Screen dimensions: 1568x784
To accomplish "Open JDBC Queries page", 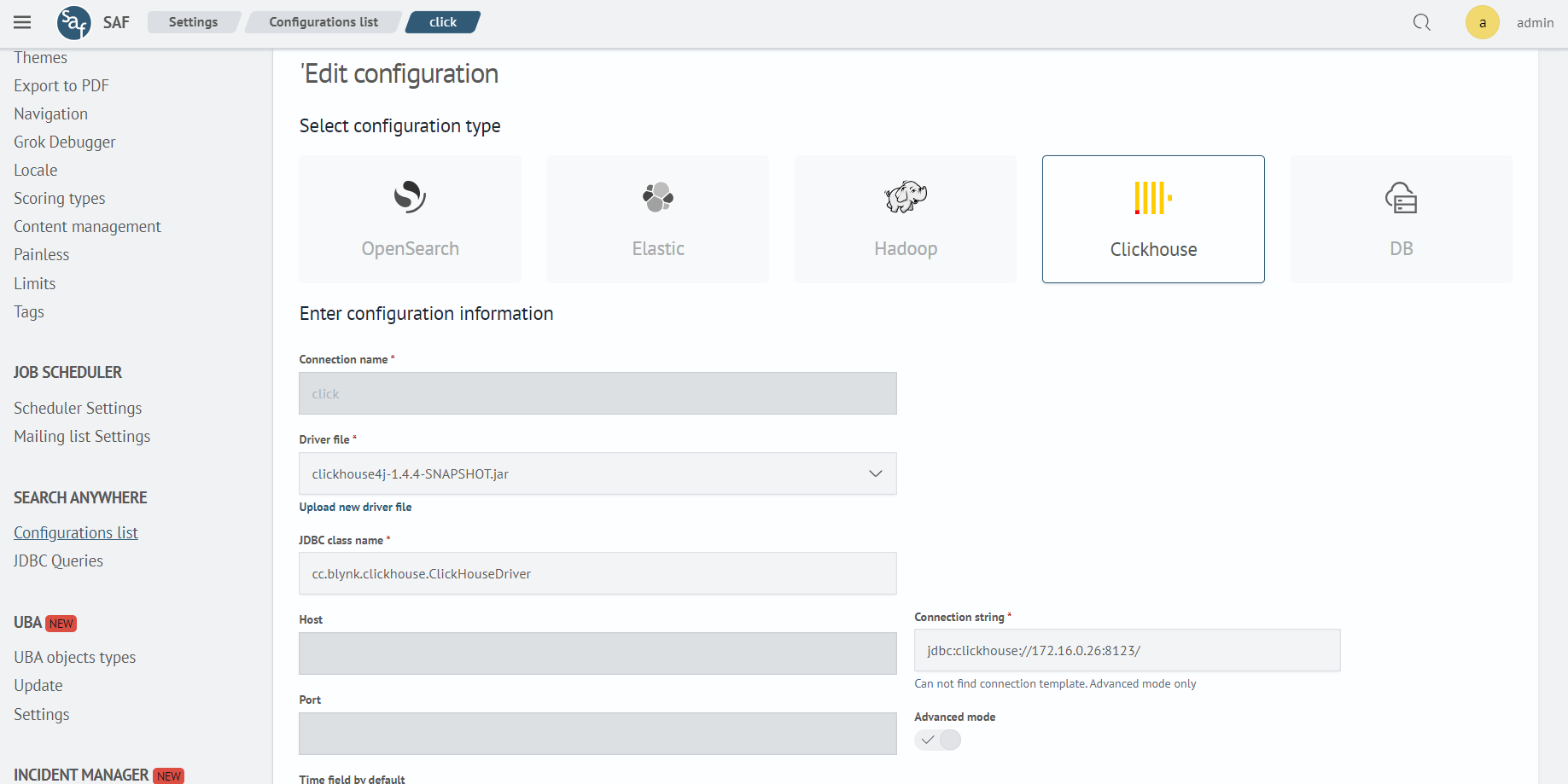I will [x=58, y=561].
